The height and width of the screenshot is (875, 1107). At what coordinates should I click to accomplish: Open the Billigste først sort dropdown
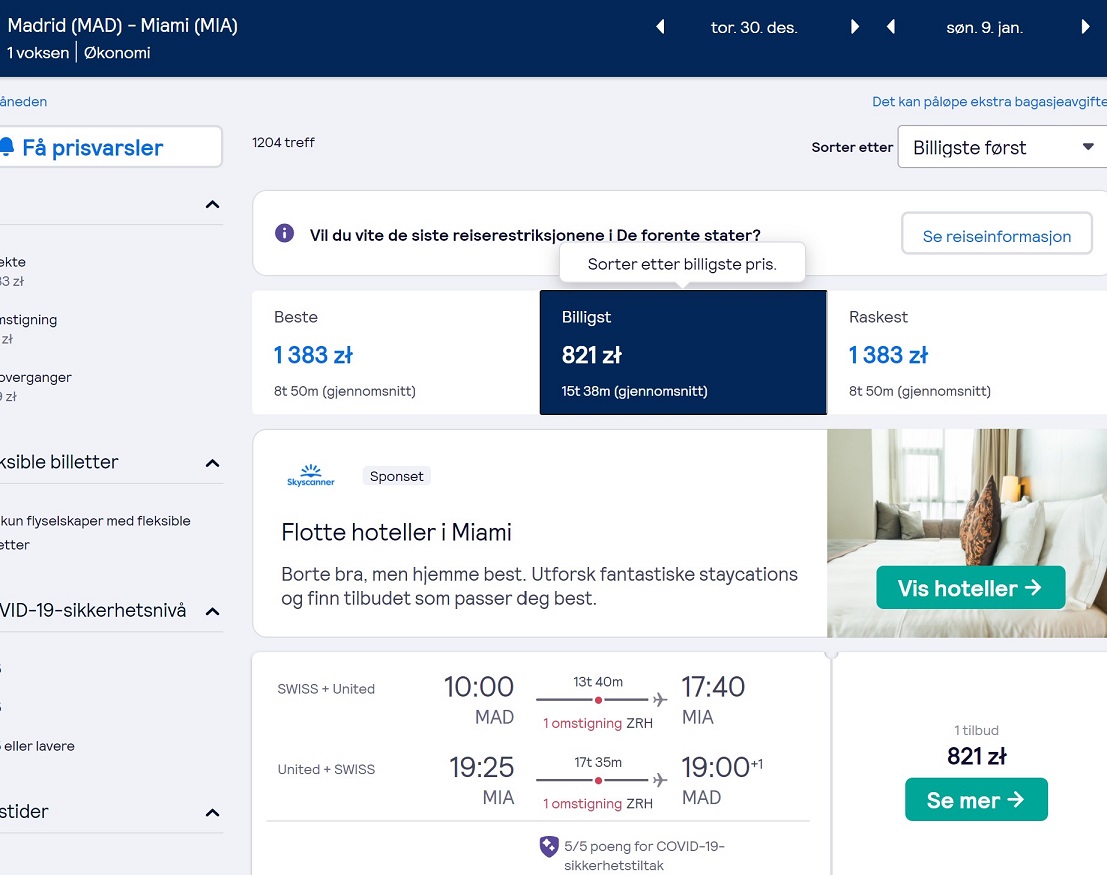pos(1003,147)
